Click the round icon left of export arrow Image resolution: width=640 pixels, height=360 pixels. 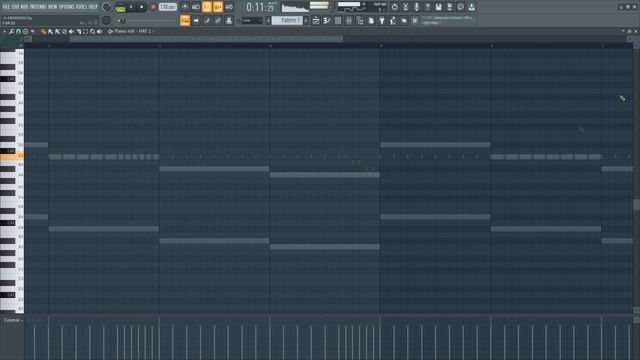tap(460, 7)
